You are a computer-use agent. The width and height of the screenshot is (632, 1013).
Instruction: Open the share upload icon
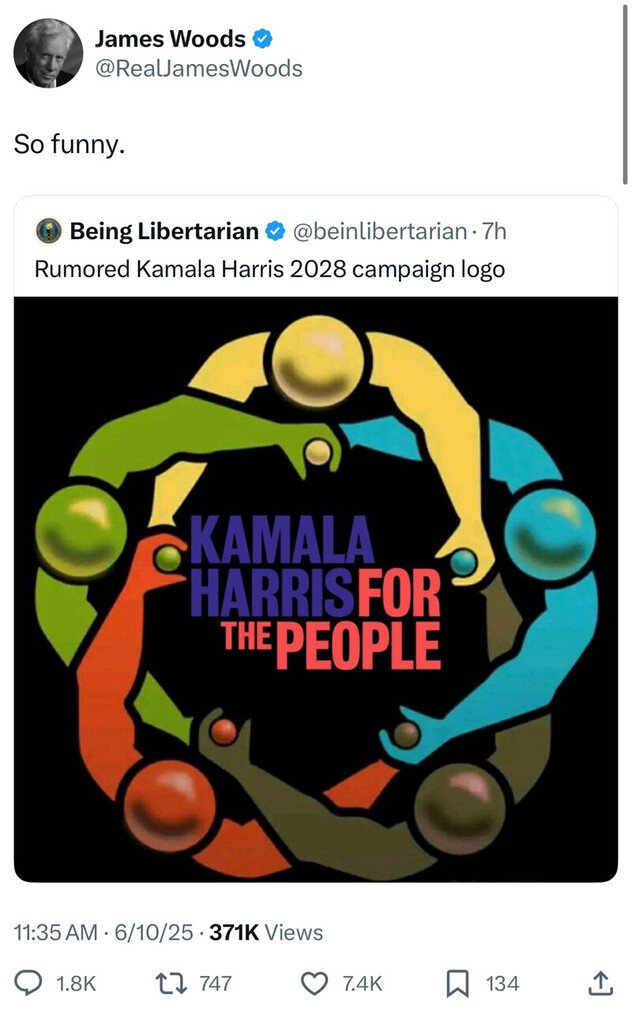point(600,983)
